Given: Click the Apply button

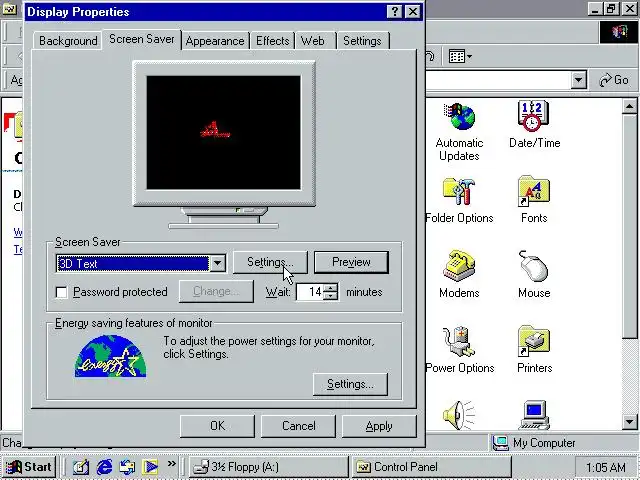Looking at the screenshot, I should [379, 426].
